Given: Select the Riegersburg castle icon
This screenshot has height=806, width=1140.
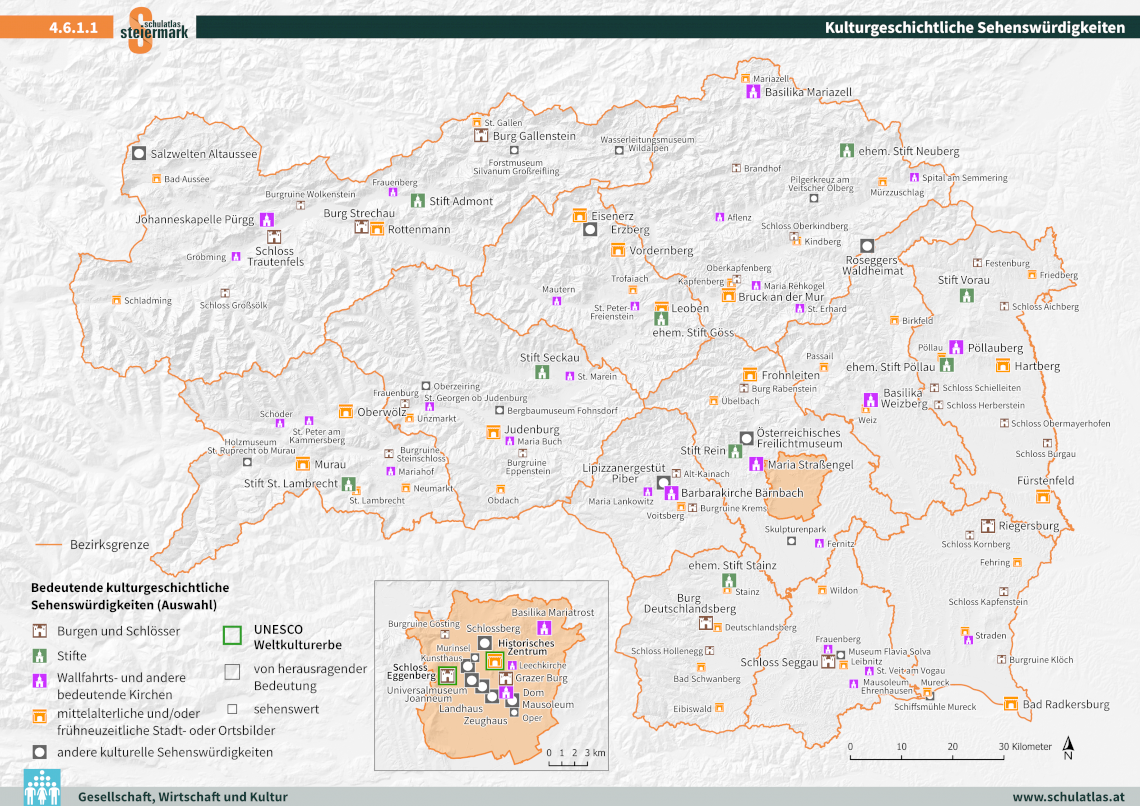Looking at the screenshot, I should [988, 526].
